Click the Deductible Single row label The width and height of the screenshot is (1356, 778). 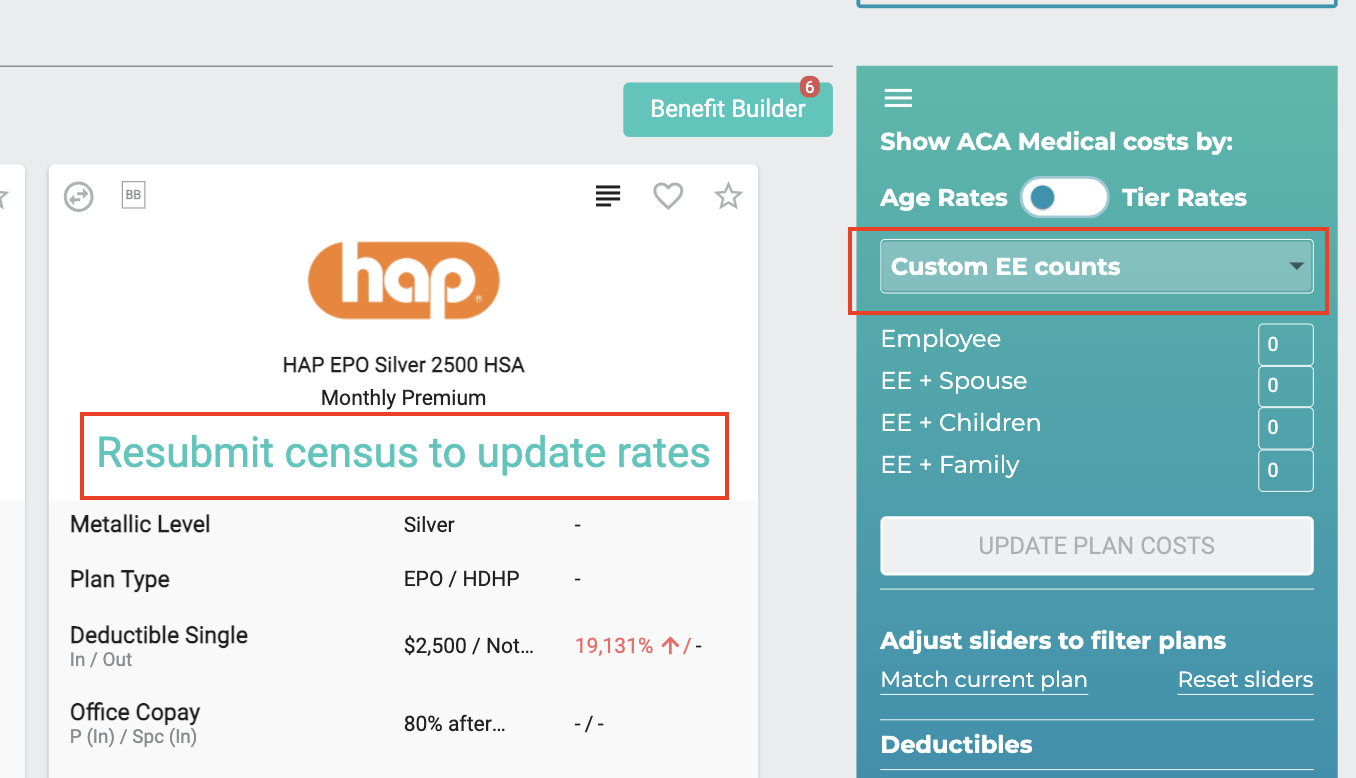[159, 635]
